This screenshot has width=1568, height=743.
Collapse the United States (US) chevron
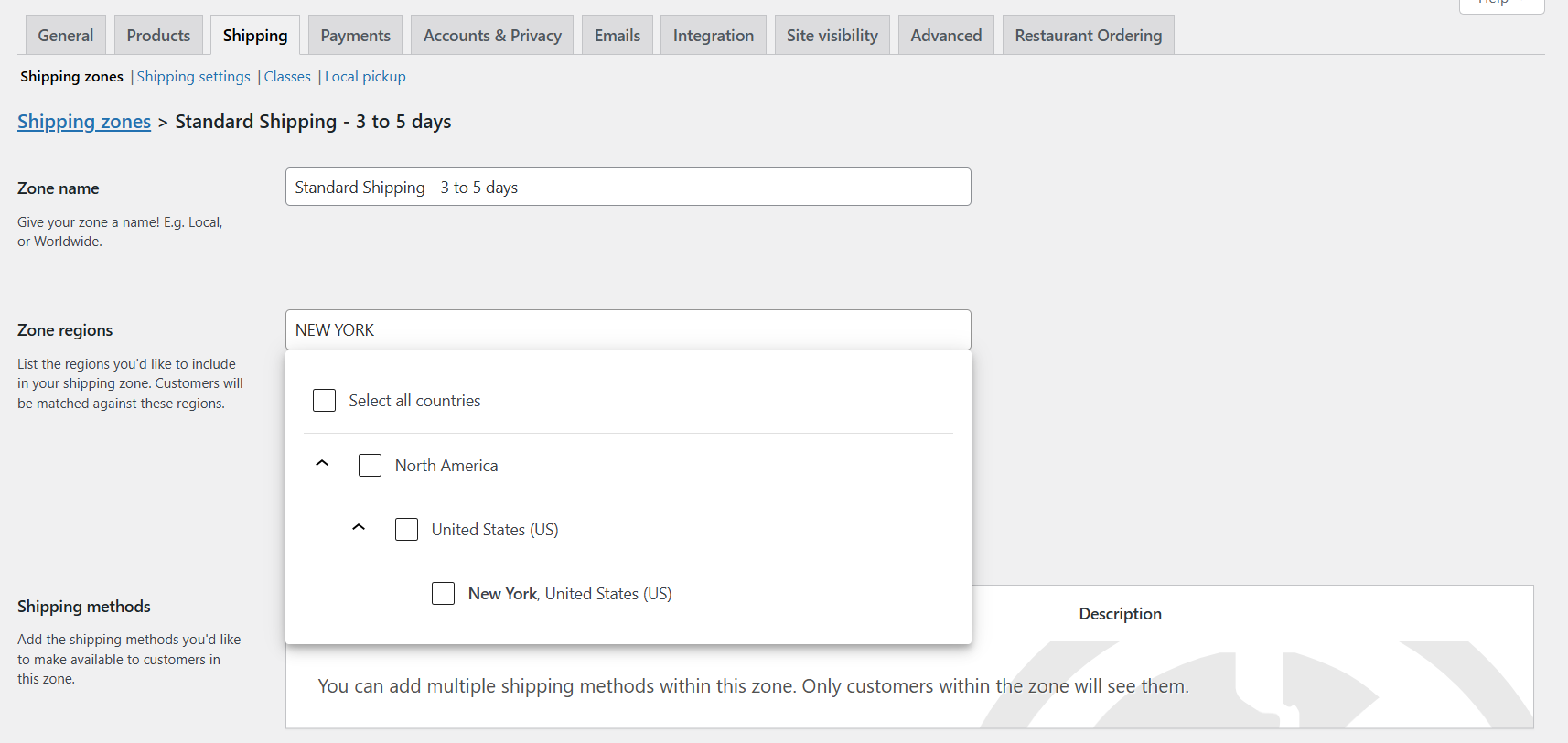coord(359,528)
